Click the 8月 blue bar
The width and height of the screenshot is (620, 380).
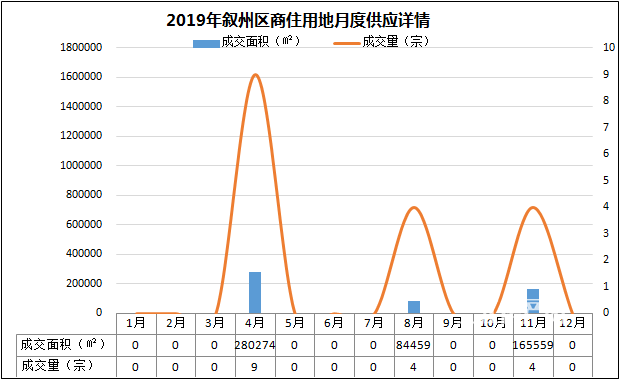(x=414, y=307)
